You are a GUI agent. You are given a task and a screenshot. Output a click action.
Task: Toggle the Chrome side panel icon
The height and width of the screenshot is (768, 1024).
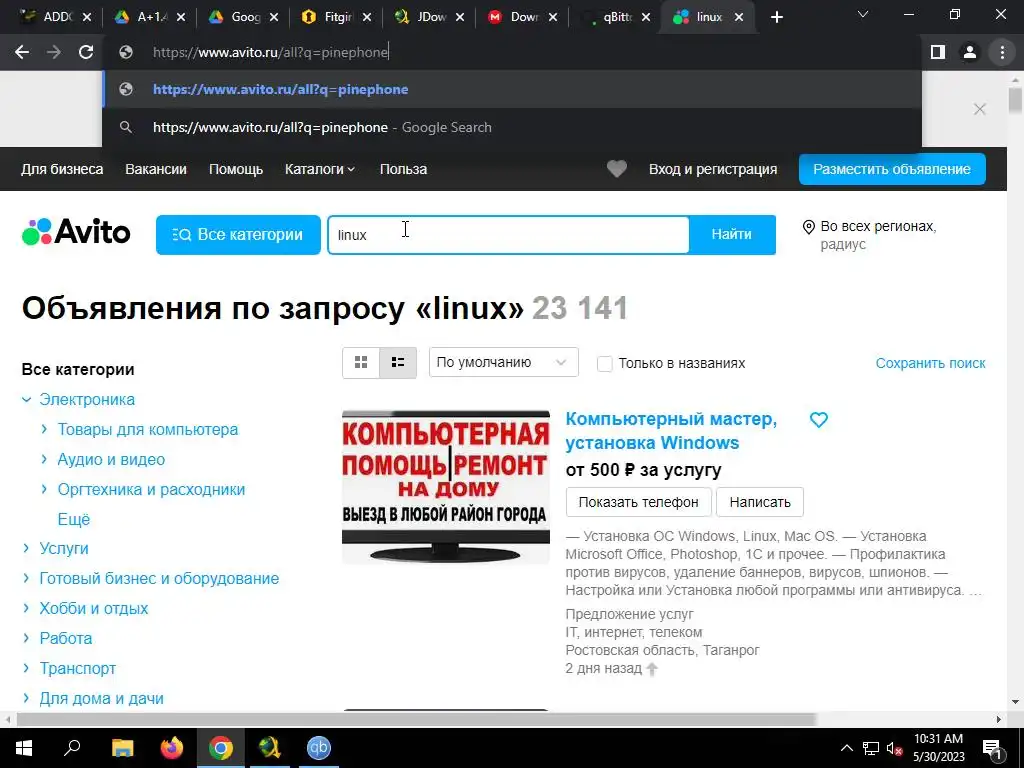(938, 52)
